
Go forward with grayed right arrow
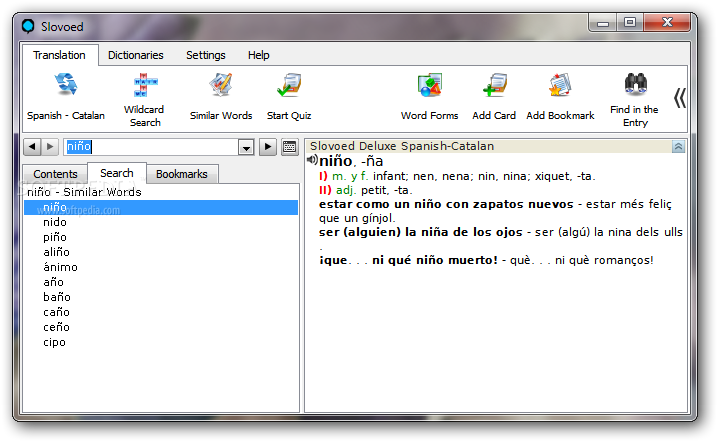[x=50, y=147]
